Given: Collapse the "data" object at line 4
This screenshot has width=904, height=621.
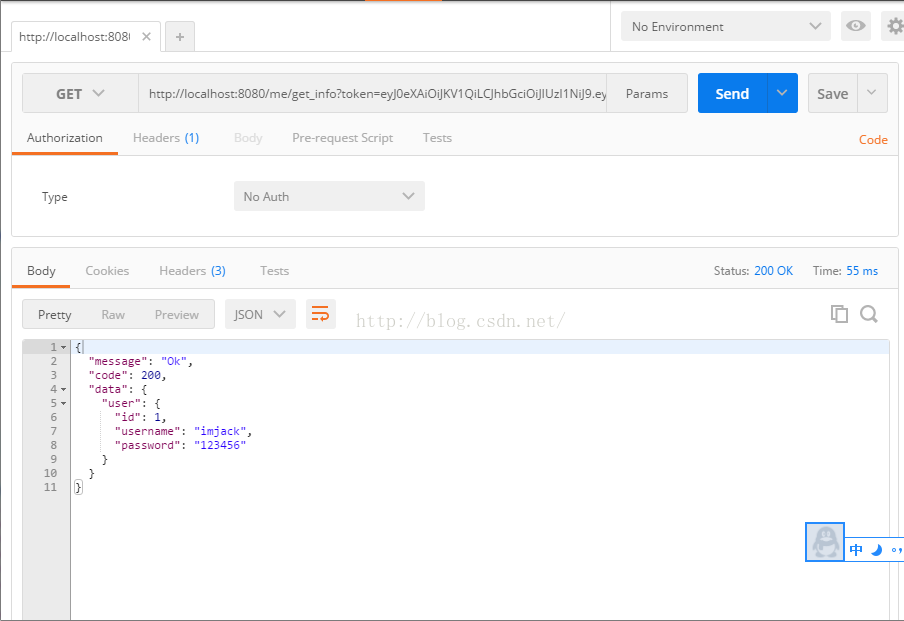Looking at the screenshot, I should tap(63, 389).
